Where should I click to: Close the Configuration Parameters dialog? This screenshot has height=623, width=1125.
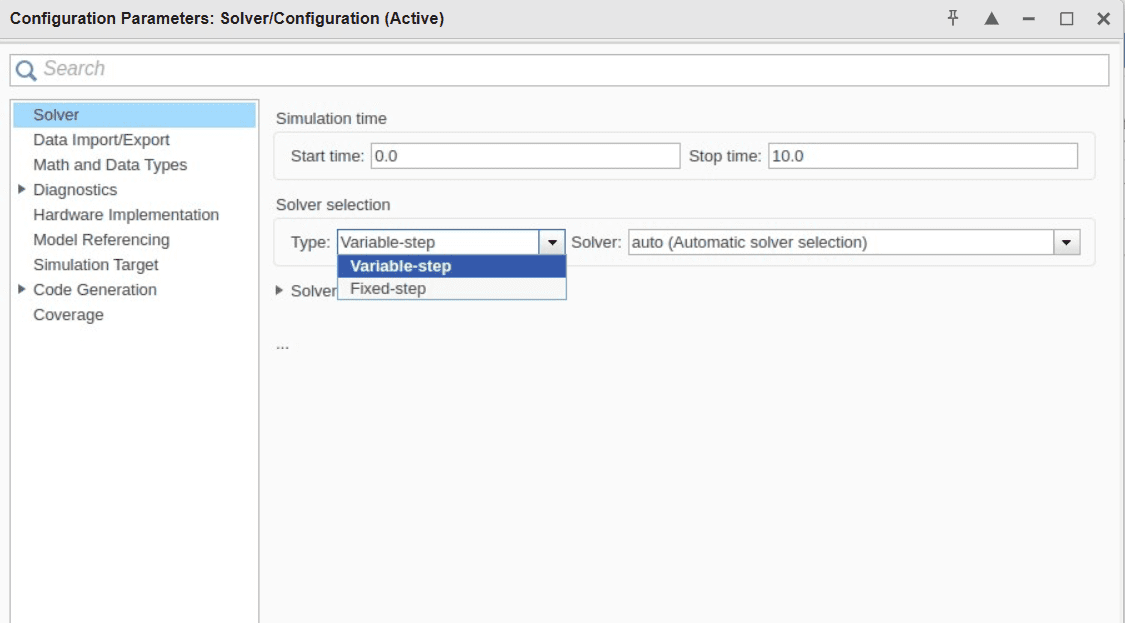(x=1103, y=19)
